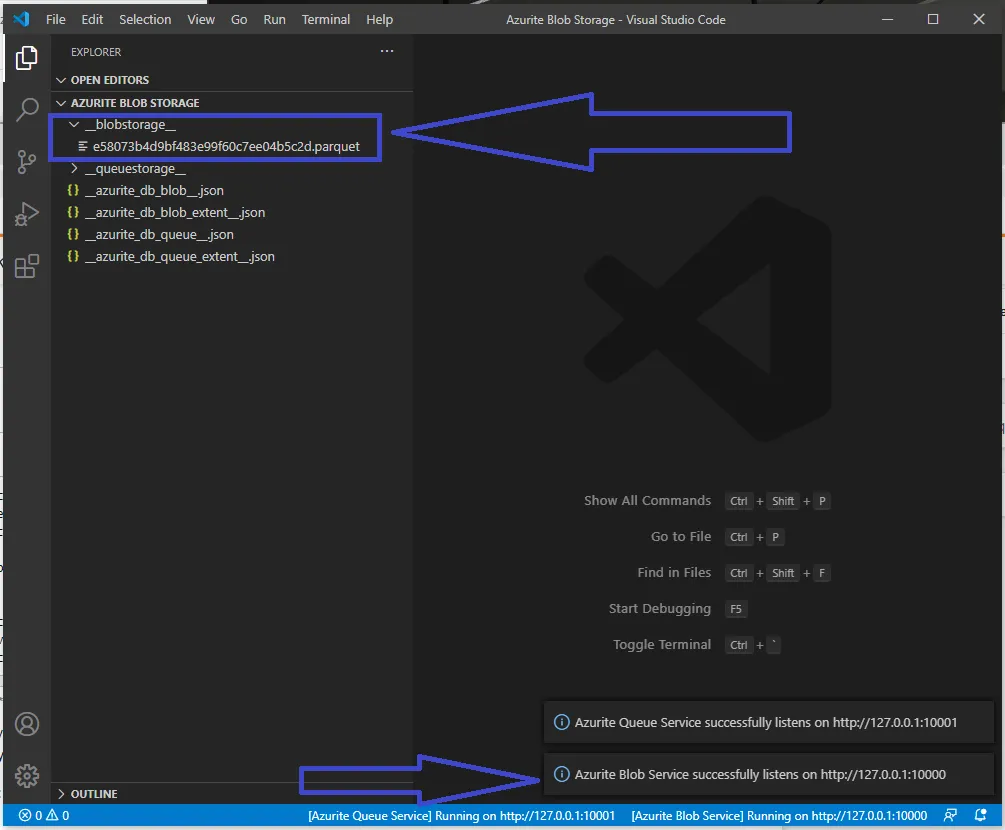Close the Visual Studio Code window
This screenshot has width=1005, height=830.
(x=979, y=19)
